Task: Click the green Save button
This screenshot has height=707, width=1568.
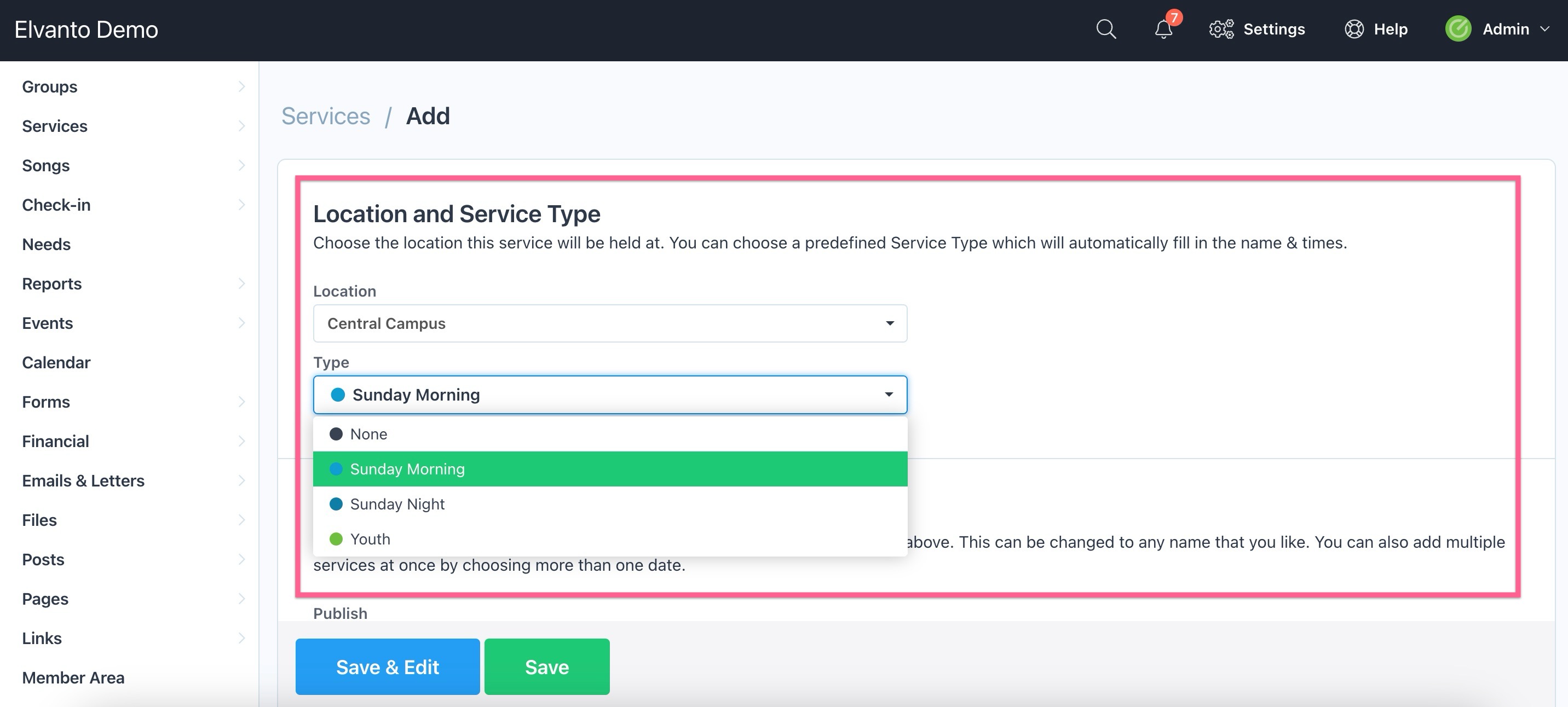Action: click(546, 667)
